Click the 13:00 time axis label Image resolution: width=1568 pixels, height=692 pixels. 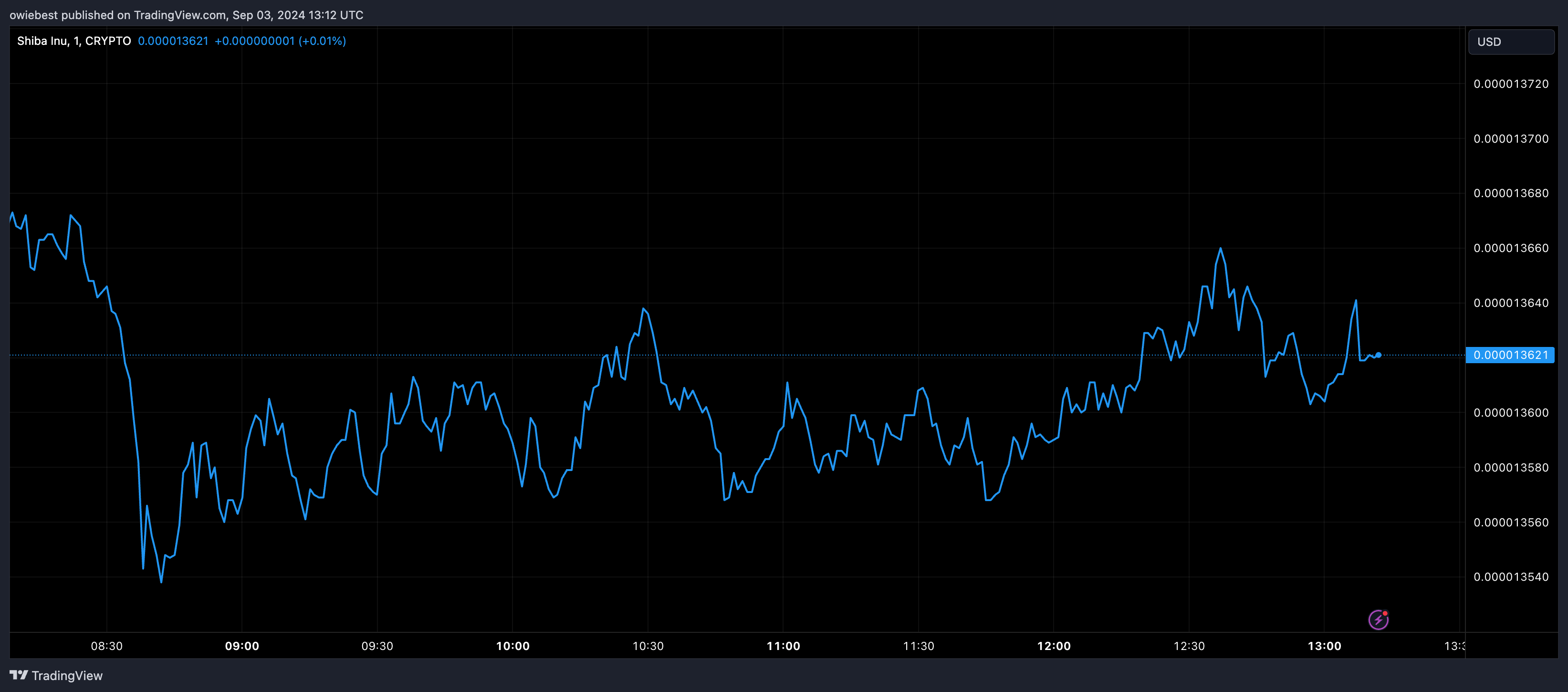click(1324, 646)
